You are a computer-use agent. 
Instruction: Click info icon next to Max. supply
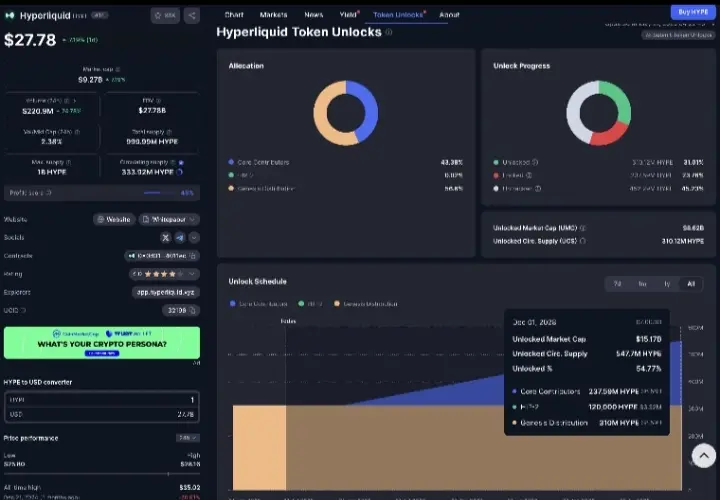(68, 162)
